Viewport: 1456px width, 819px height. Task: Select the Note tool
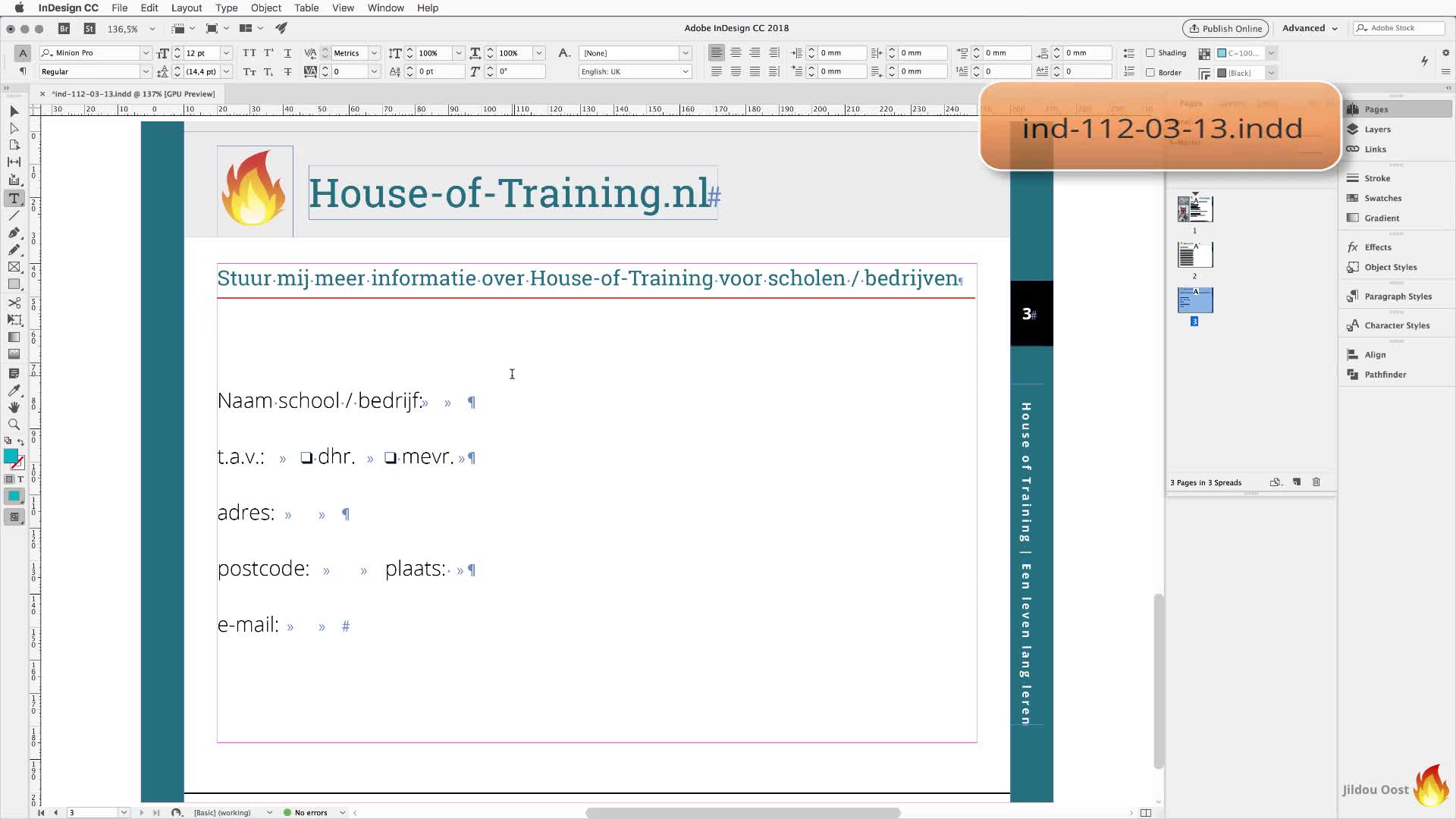pyautogui.click(x=14, y=373)
